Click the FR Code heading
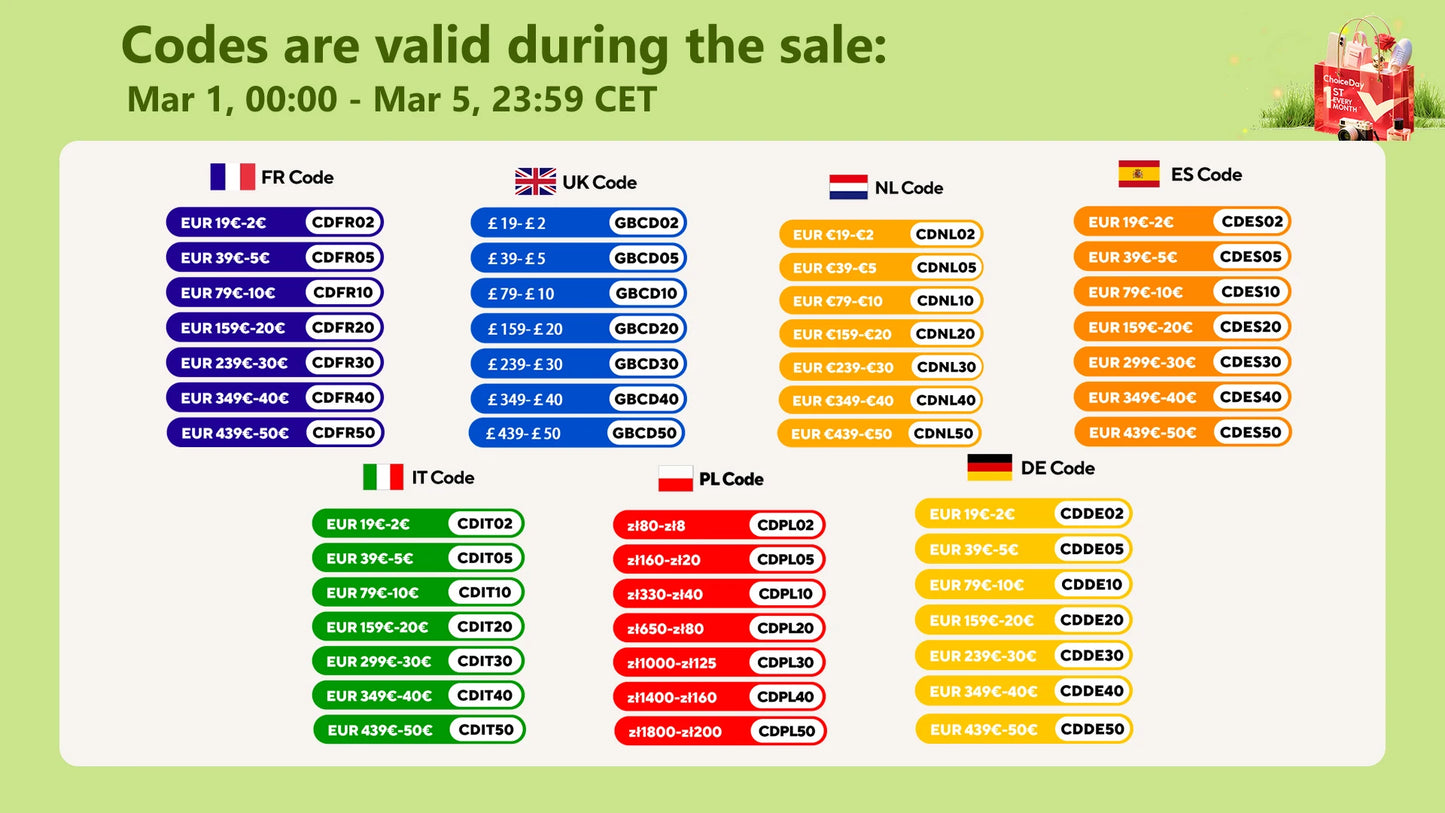Viewport: 1445px width, 813px height. point(297,177)
